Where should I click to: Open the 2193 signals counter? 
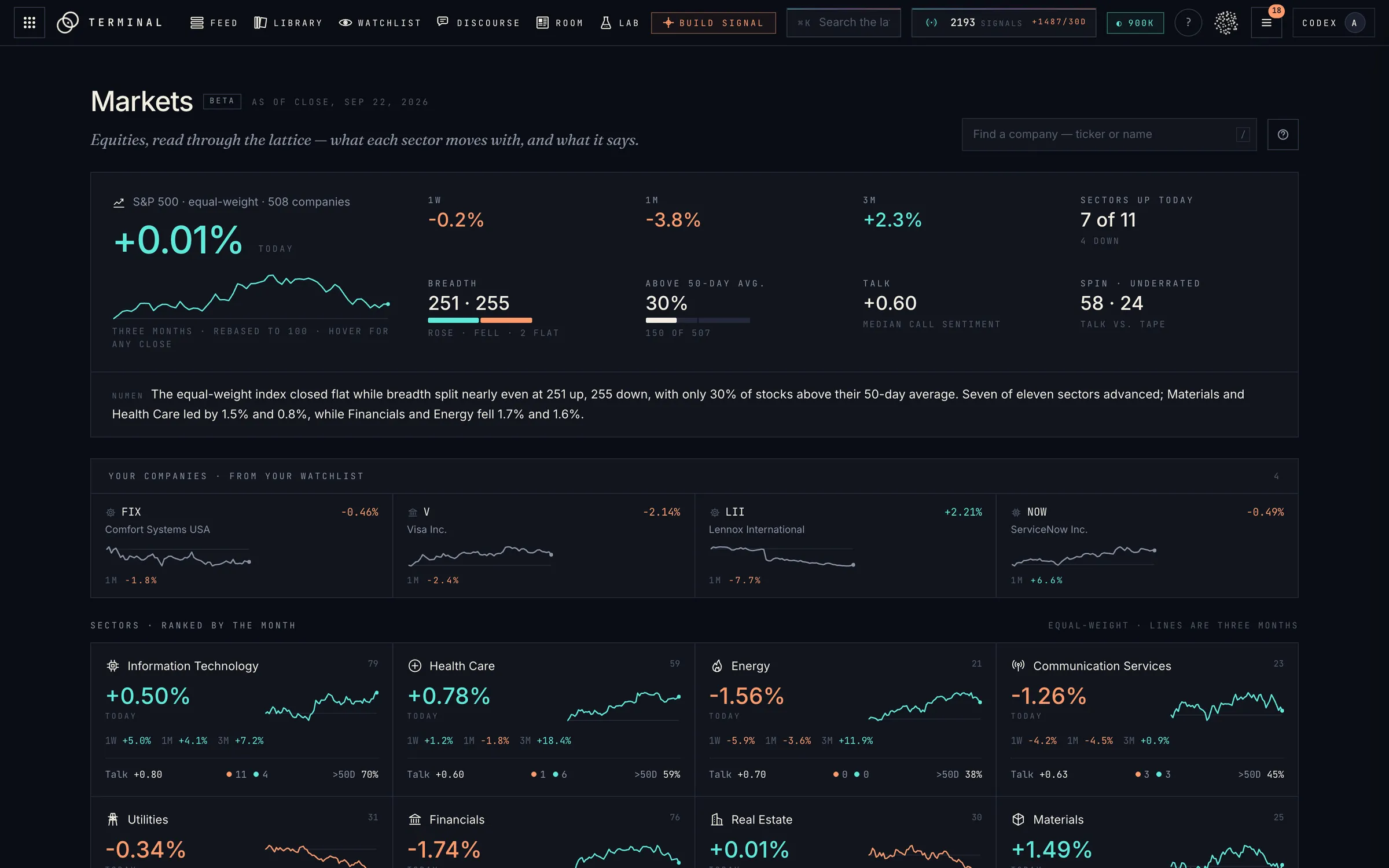click(1004, 23)
